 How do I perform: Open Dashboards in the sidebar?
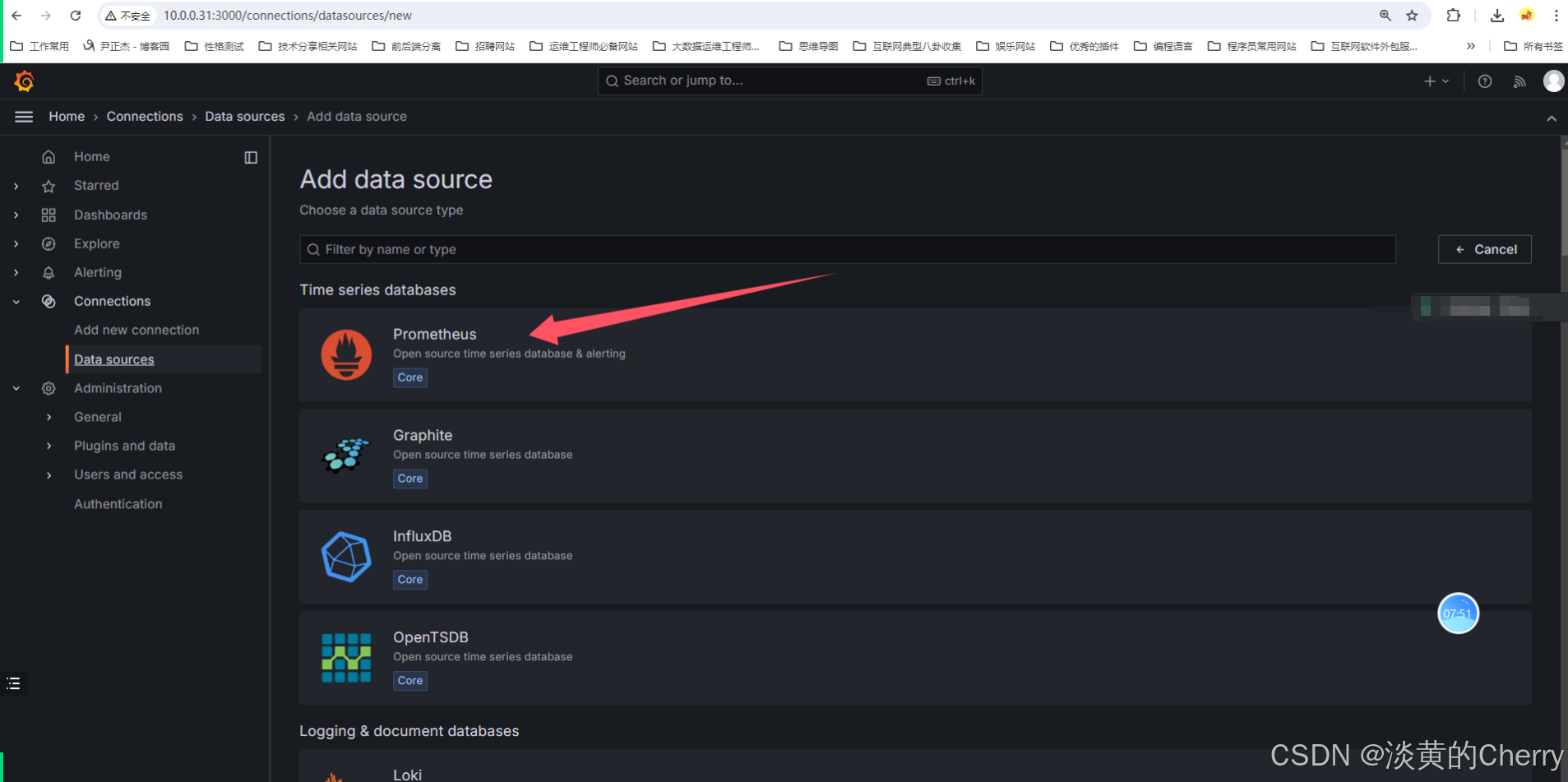click(x=110, y=215)
